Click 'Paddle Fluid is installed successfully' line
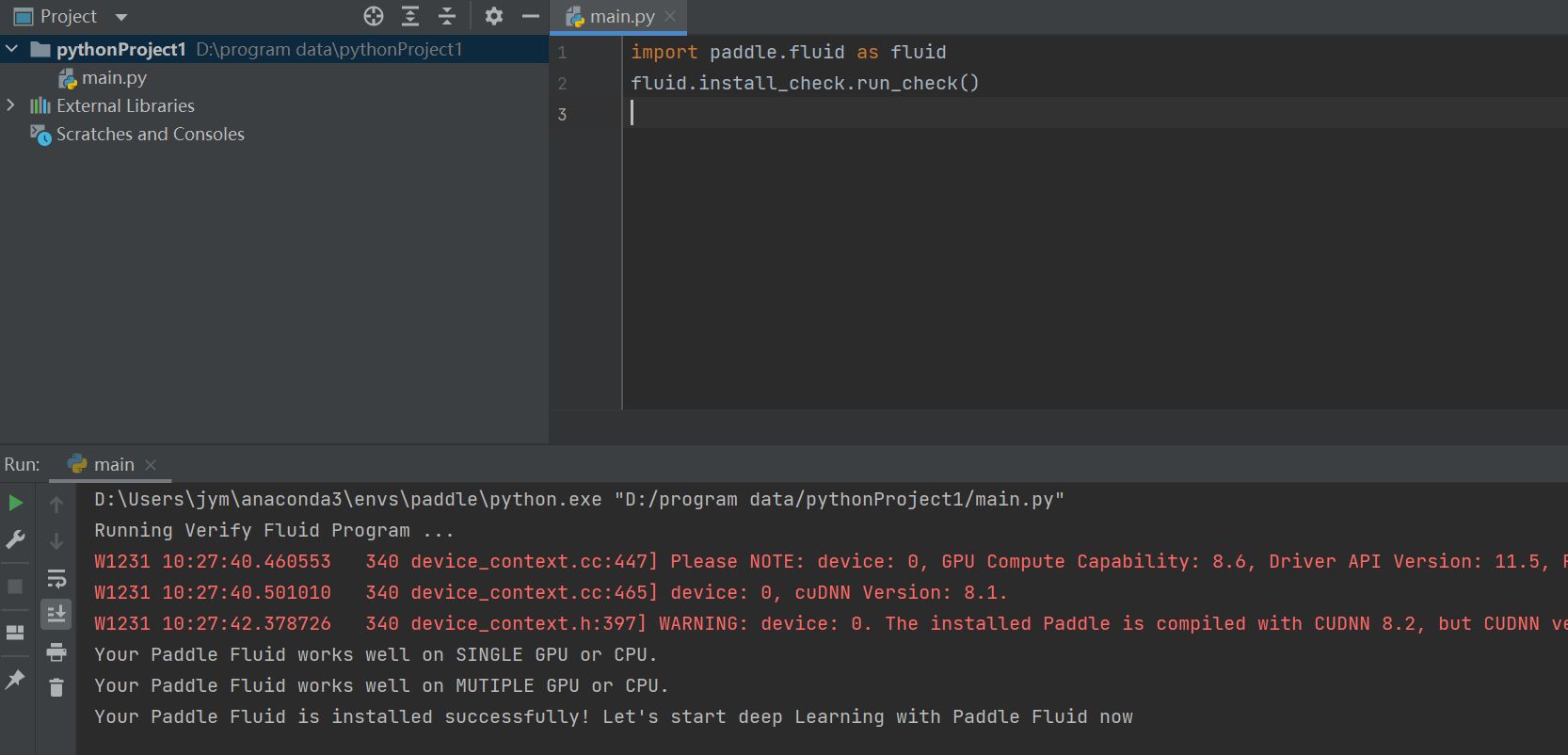Image resolution: width=1568 pixels, height=755 pixels. click(x=614, y=717)
